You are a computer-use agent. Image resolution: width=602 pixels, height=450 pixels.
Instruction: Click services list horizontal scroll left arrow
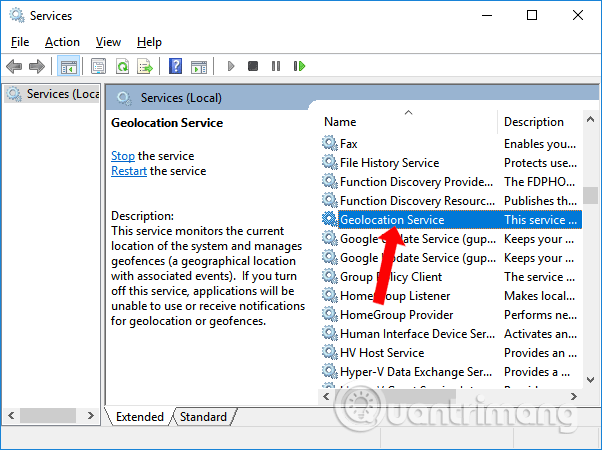[326, 396]
